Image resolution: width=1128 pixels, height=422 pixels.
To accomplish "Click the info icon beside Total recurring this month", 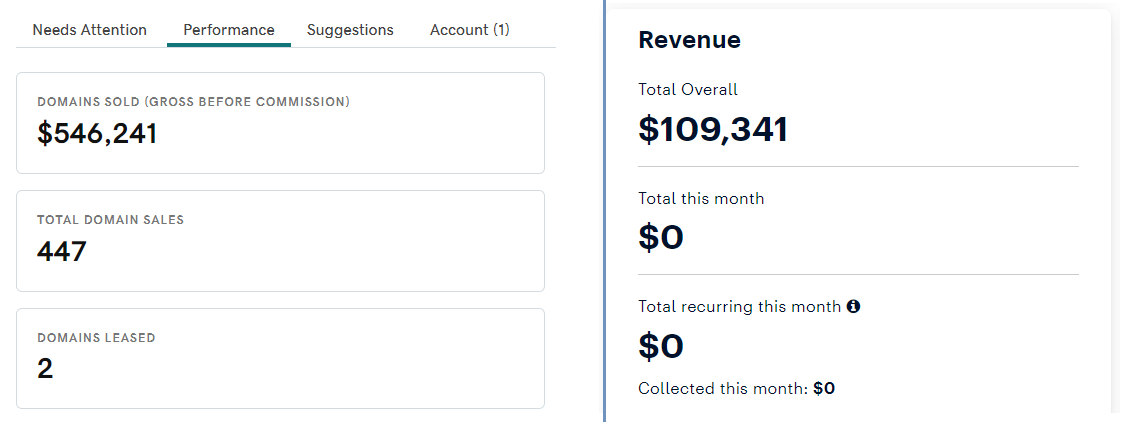I will point(853,306).
